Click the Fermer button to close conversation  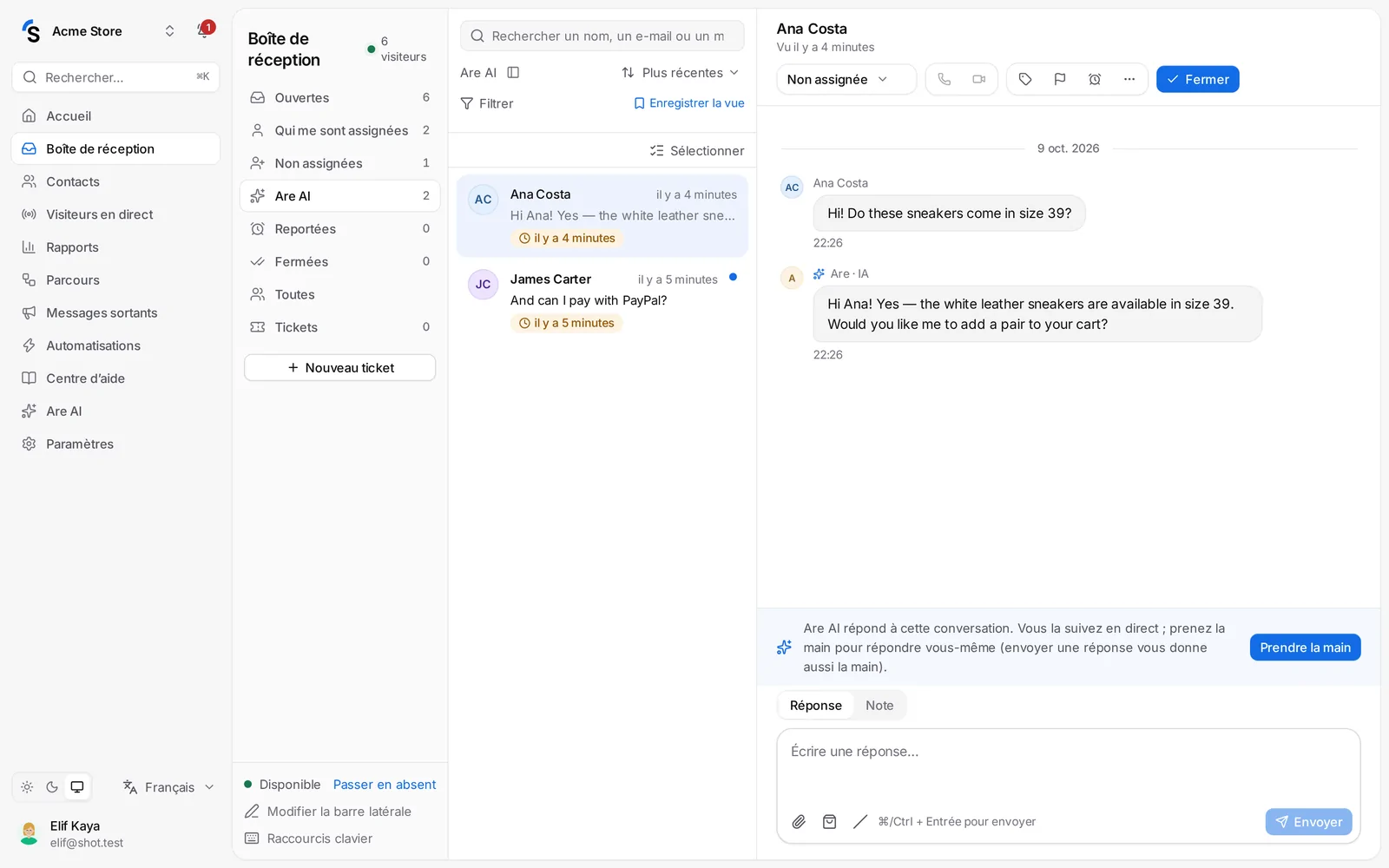click(x=1197, y=79)
